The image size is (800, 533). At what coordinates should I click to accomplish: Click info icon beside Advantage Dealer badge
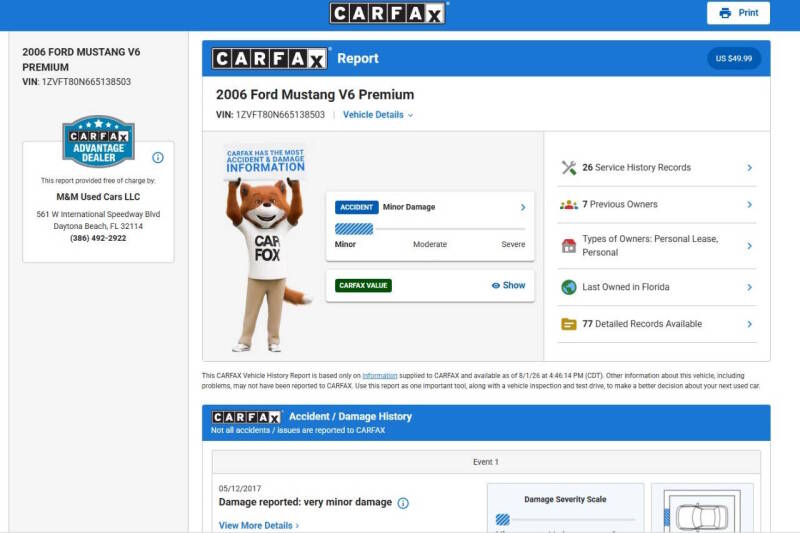click(x=158, y=158)
